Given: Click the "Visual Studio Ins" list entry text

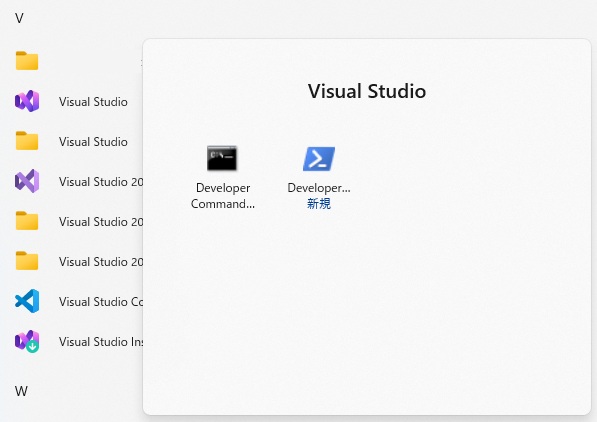Looking at the screenshot, I should [x=101, y=342].
